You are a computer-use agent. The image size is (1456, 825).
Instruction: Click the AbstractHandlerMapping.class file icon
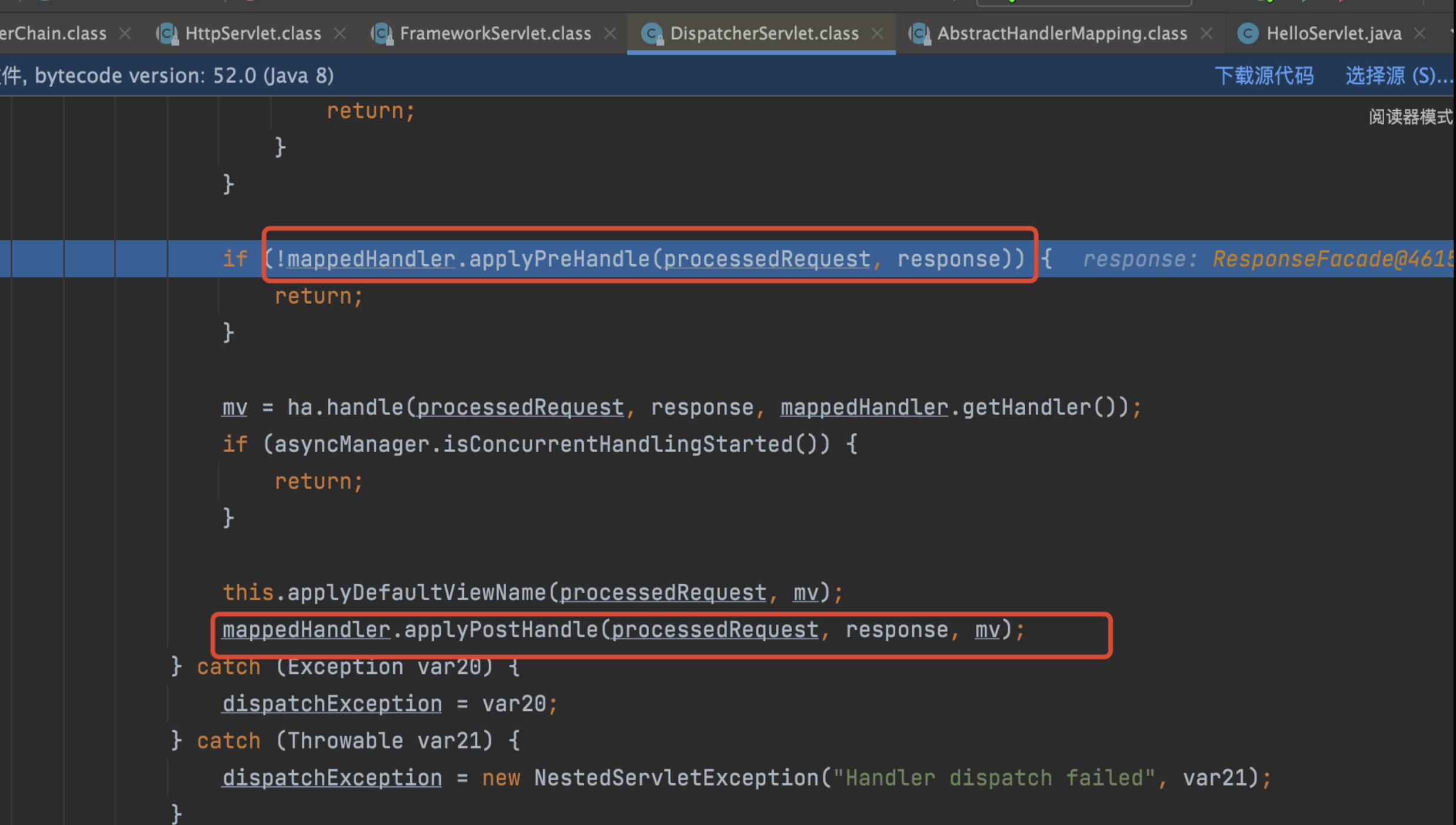(x=919, y=34)
